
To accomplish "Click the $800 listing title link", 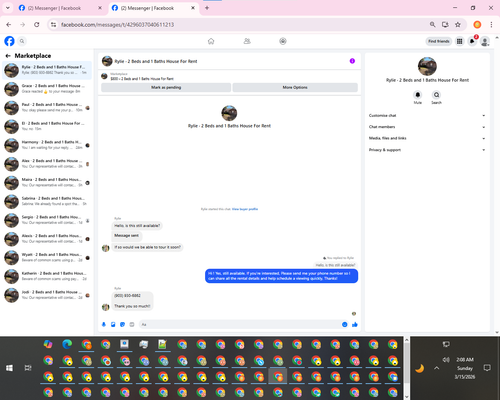I will pos(142,79).
